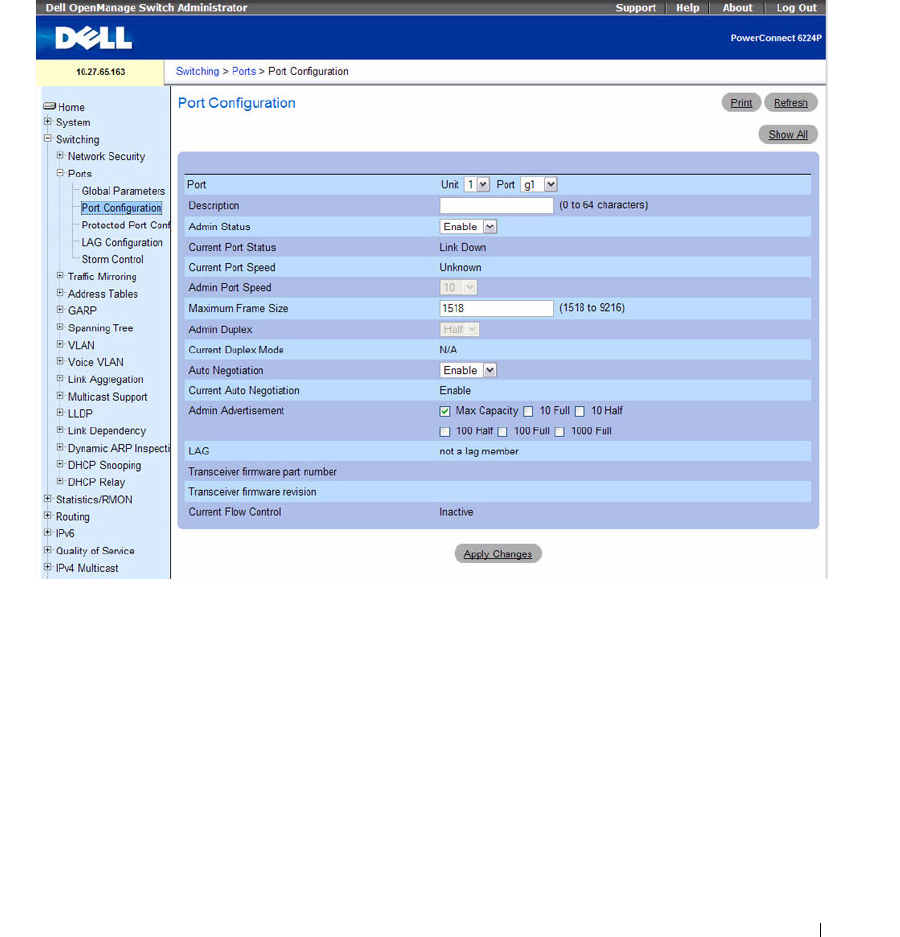Image resolution: width=900 pixels, height=937 pixels.
Task: Expand Link Aggregation node
Action: tap(60, 378)
